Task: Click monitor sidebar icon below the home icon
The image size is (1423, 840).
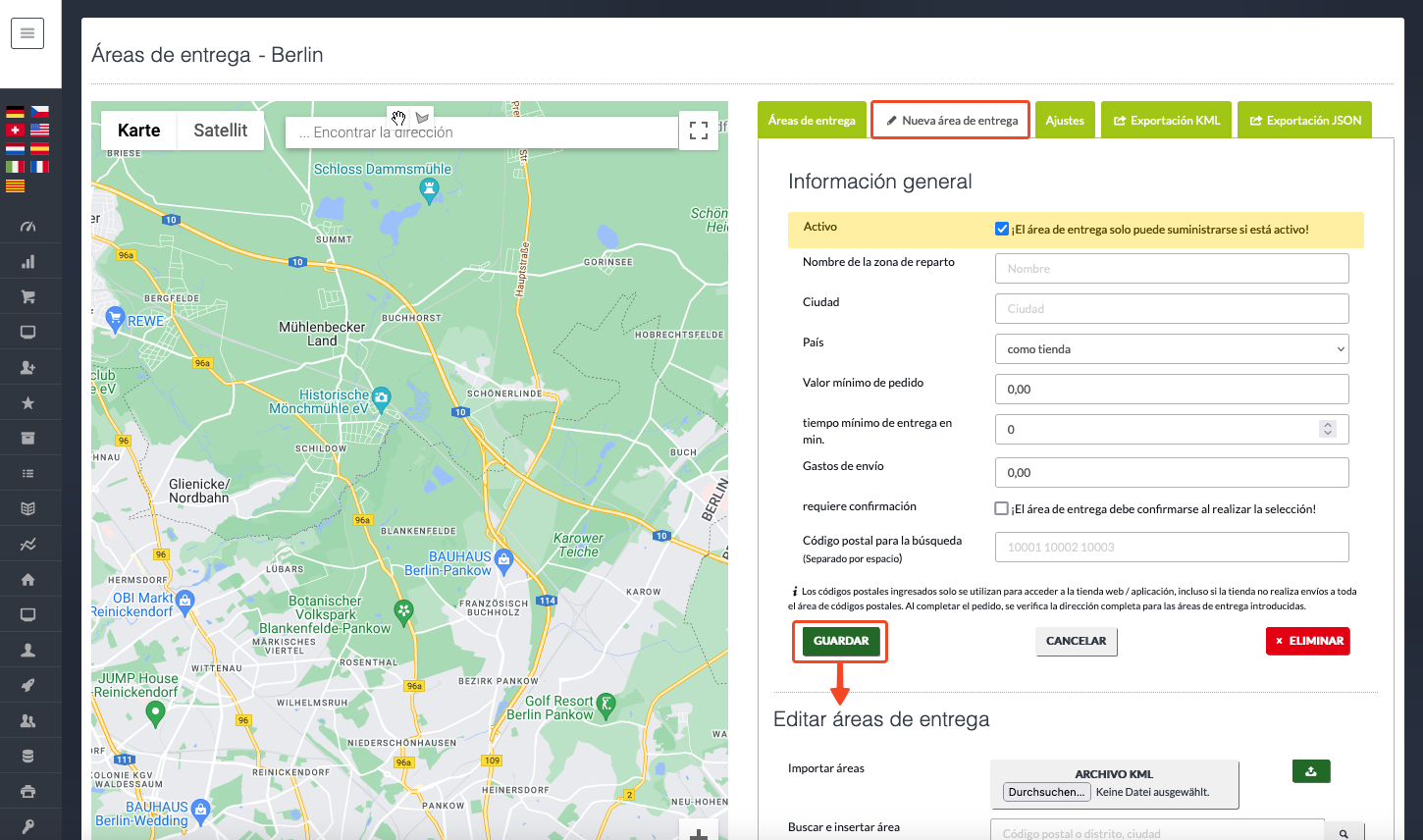Action: [x=27, y=615]
